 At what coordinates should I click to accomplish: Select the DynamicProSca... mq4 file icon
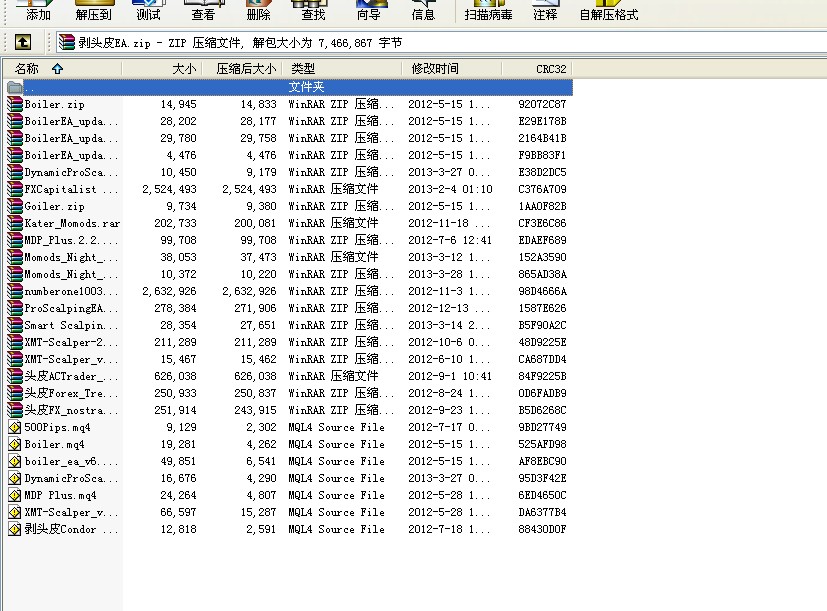15,478
